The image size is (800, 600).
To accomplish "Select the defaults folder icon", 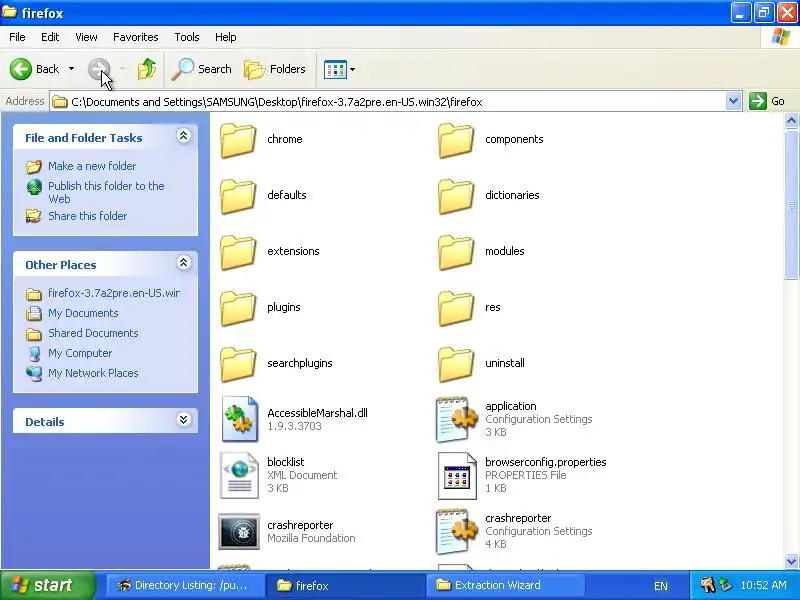I will pos(238,195).
